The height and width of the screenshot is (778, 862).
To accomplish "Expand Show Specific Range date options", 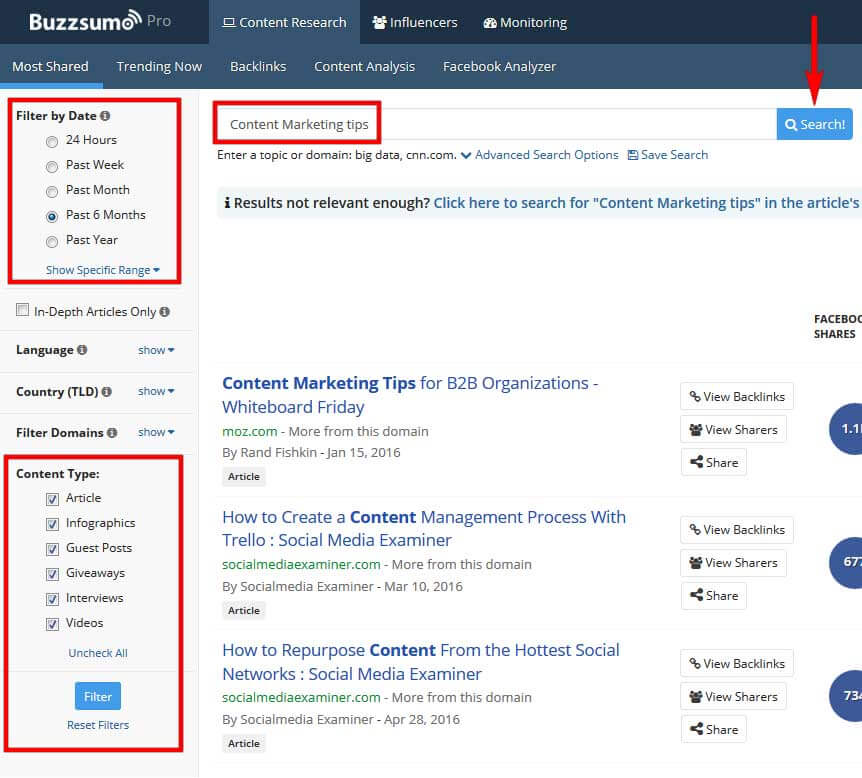I will click(103, 270).
